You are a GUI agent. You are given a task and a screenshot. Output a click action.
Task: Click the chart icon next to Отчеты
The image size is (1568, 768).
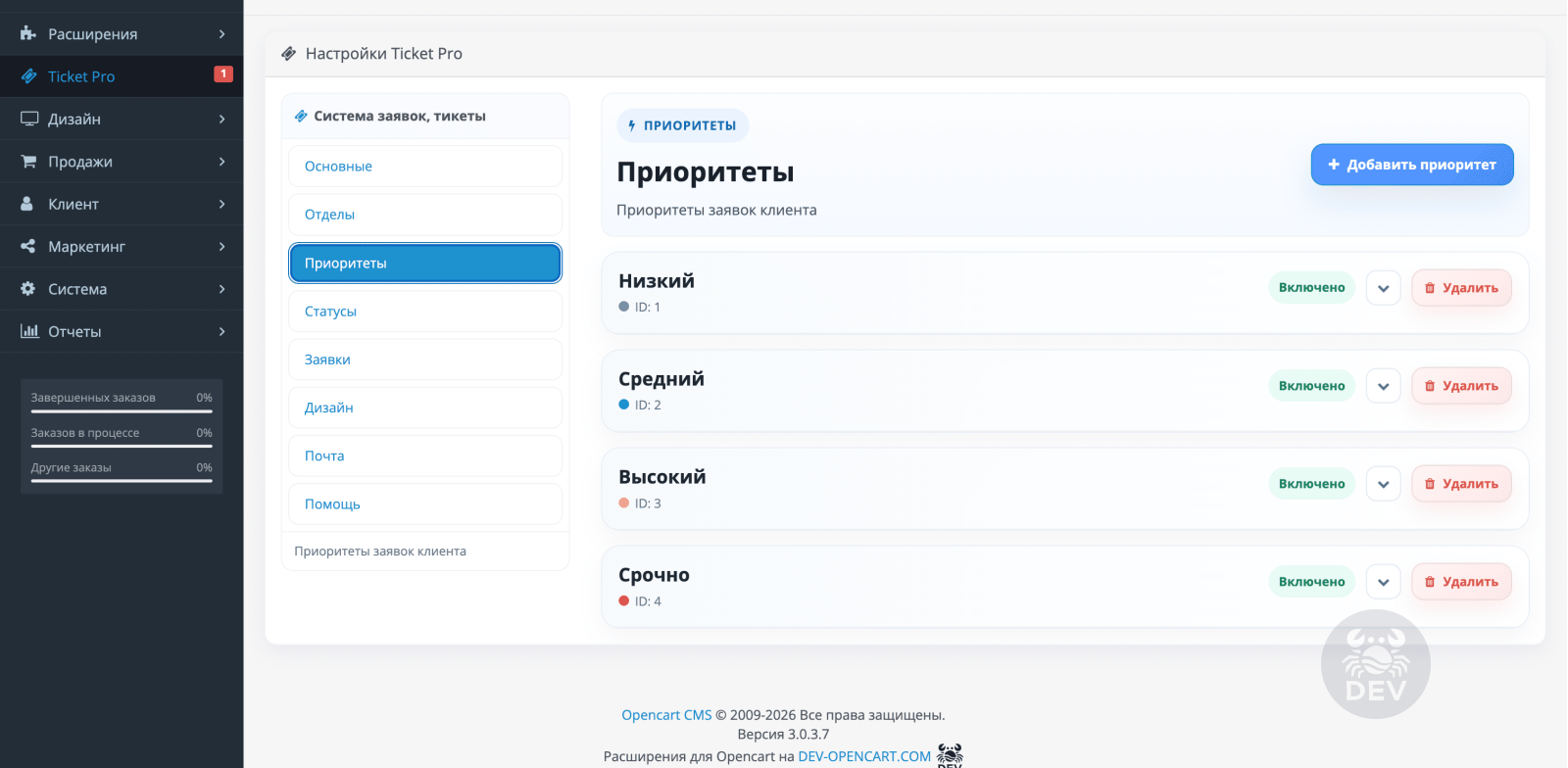click(x=29, y=331)
